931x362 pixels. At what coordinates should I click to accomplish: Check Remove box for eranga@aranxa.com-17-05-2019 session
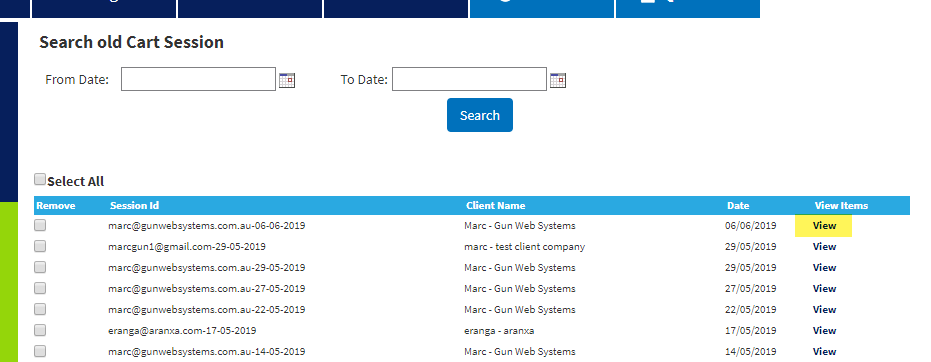40,330
